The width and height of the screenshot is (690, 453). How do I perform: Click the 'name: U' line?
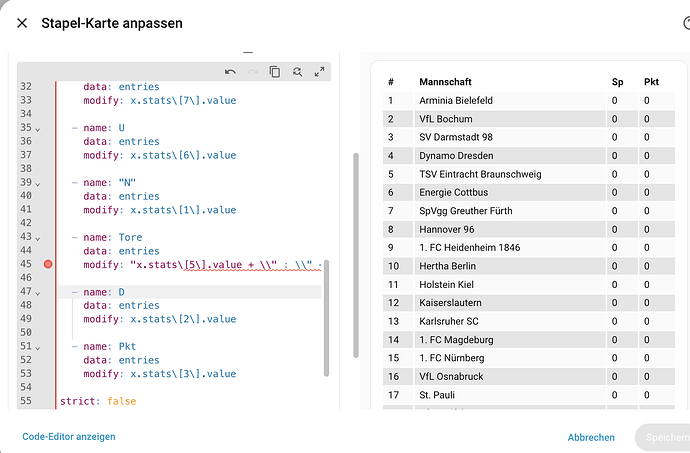[98, 128]
